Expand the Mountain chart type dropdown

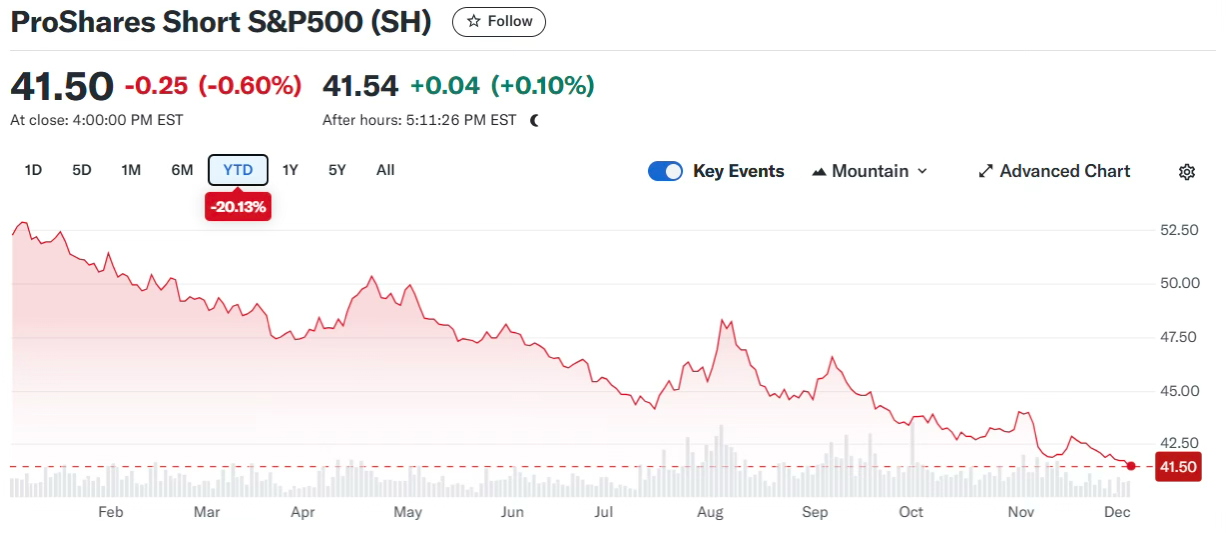pos(922,171)
